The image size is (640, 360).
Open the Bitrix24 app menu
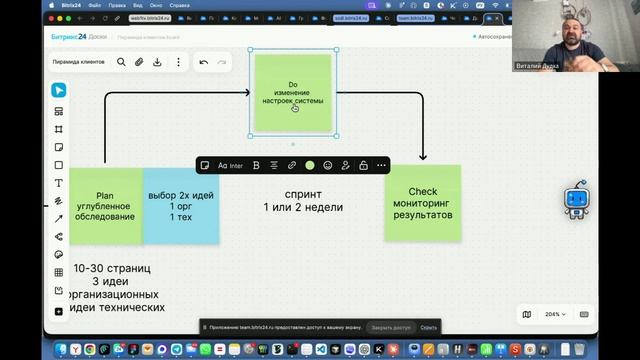(71, 5)
